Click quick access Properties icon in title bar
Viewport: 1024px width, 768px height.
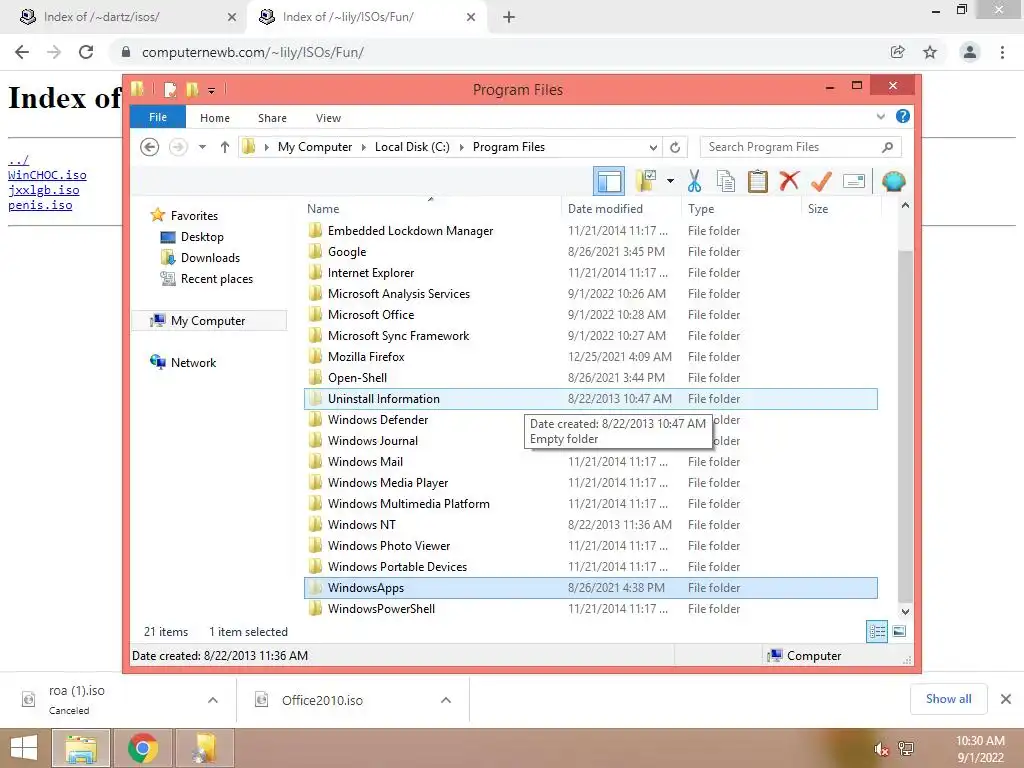click(x=170, y=89)
